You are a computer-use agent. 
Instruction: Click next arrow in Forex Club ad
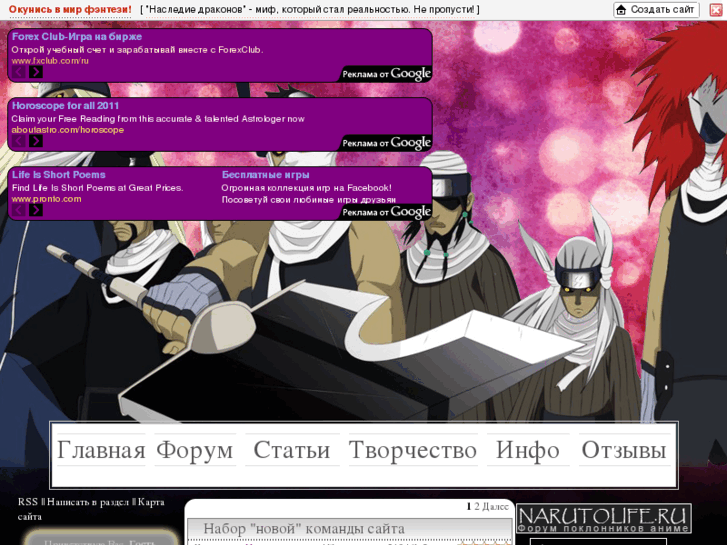36,71
